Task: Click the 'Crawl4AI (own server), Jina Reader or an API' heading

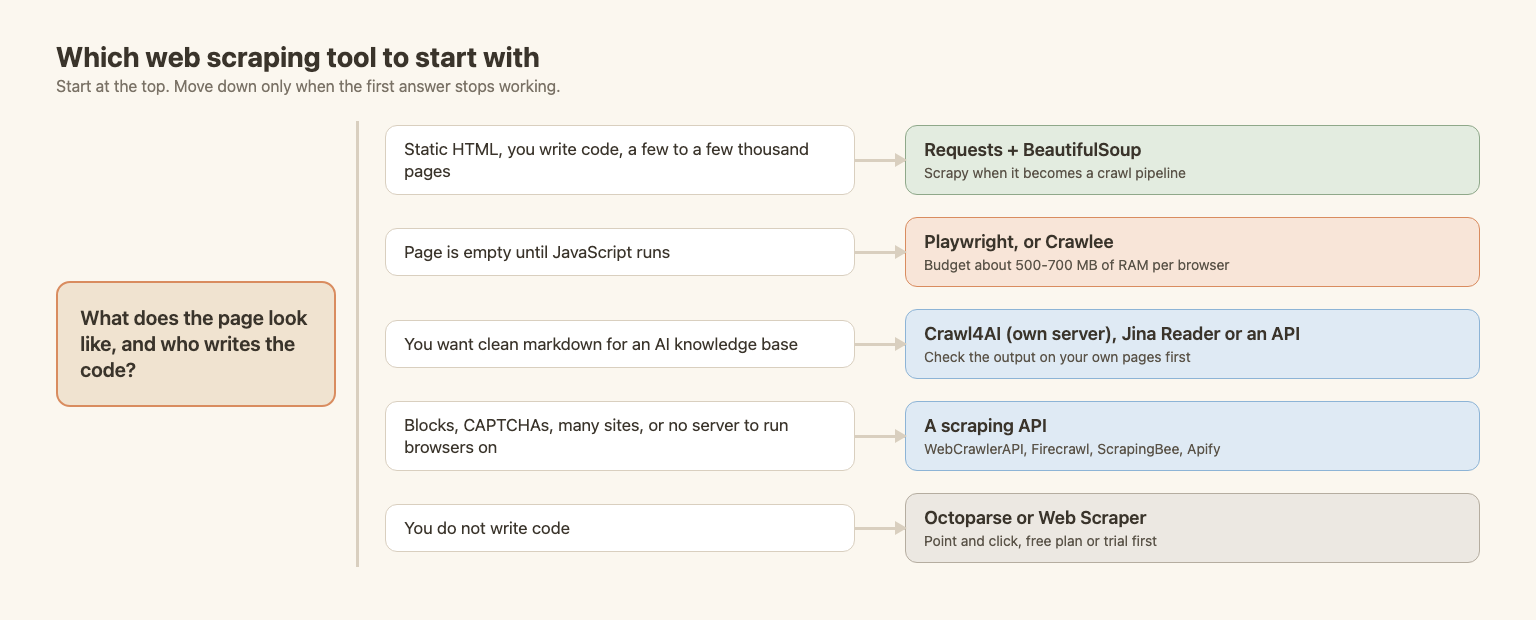Action: [1112, 334]
